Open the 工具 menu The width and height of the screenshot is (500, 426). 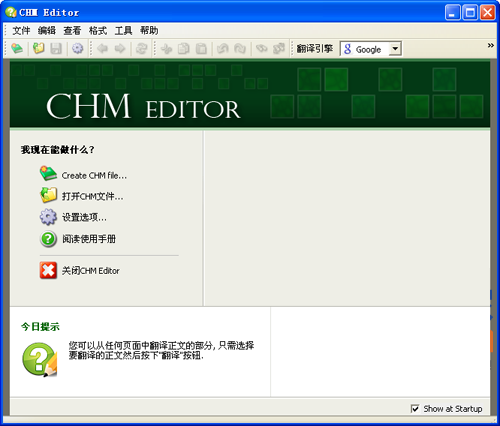click(x=124, y=31)
